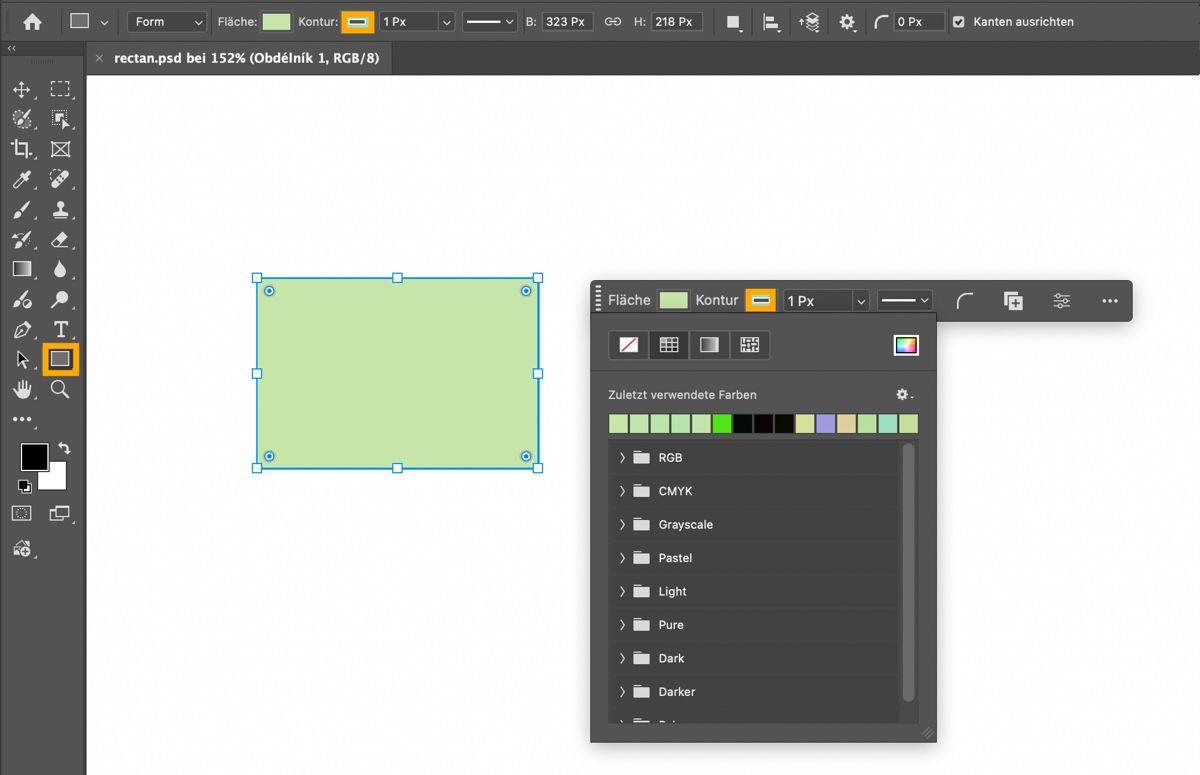1200x775 pixels.
Task: Expand the RGB swatch folder
Action: click(622, 458)
